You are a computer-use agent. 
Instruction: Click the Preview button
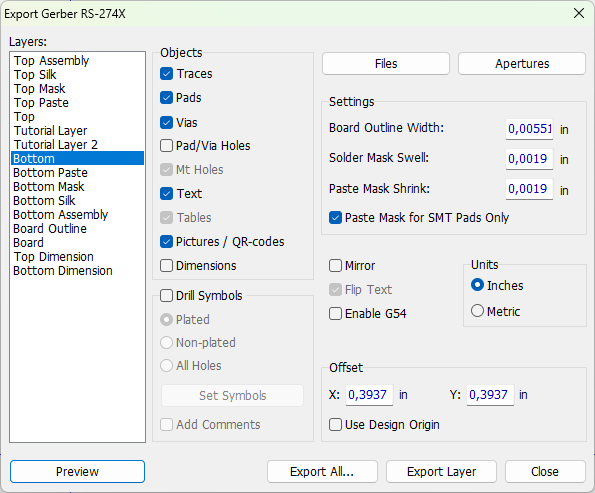77,471
